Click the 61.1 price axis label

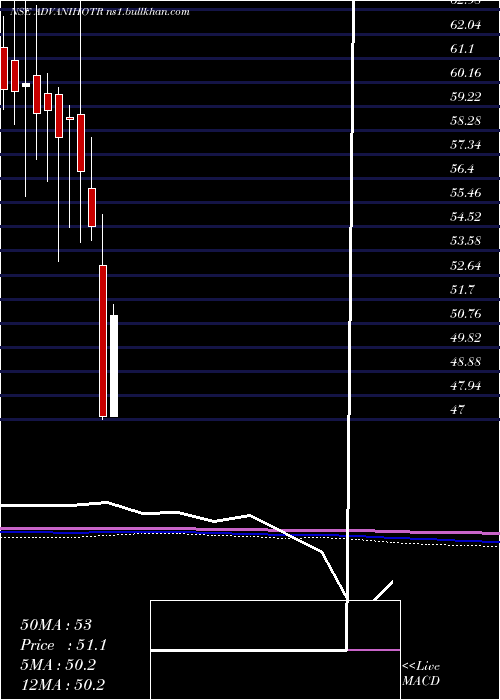[461, 49]
